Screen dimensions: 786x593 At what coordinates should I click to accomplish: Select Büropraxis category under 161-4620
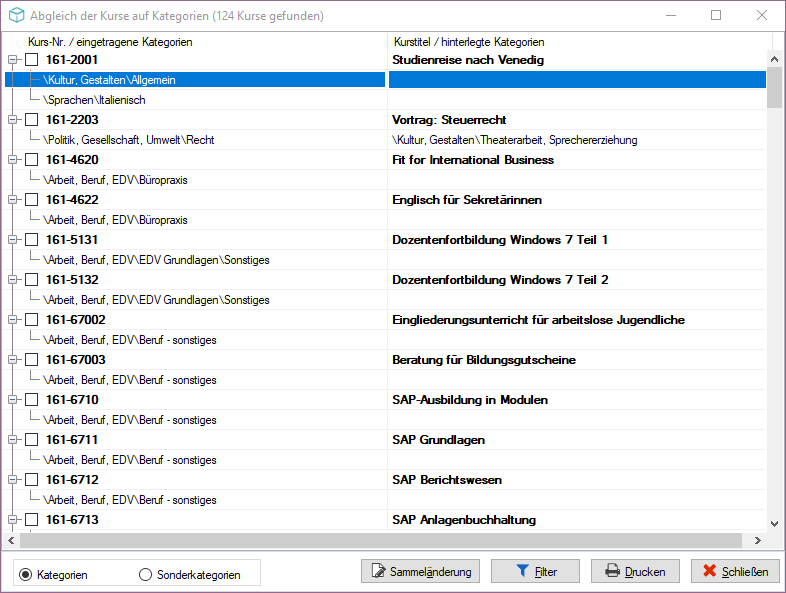115,180
